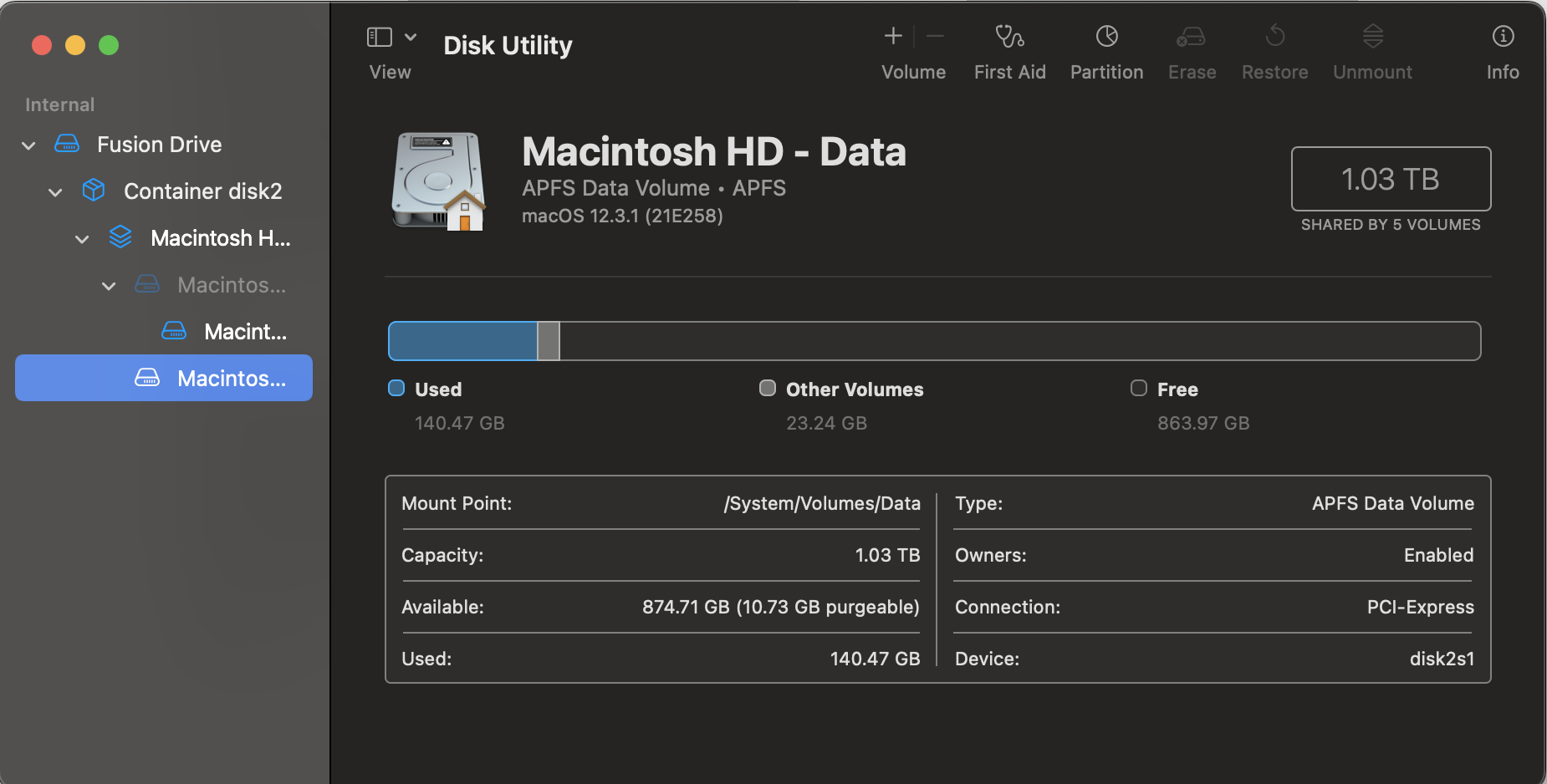The image size is (1547, 784).
Task: Collapse the Macintosh H... volume group chevron
Action: pyautogui.click(x=82, y=239)
